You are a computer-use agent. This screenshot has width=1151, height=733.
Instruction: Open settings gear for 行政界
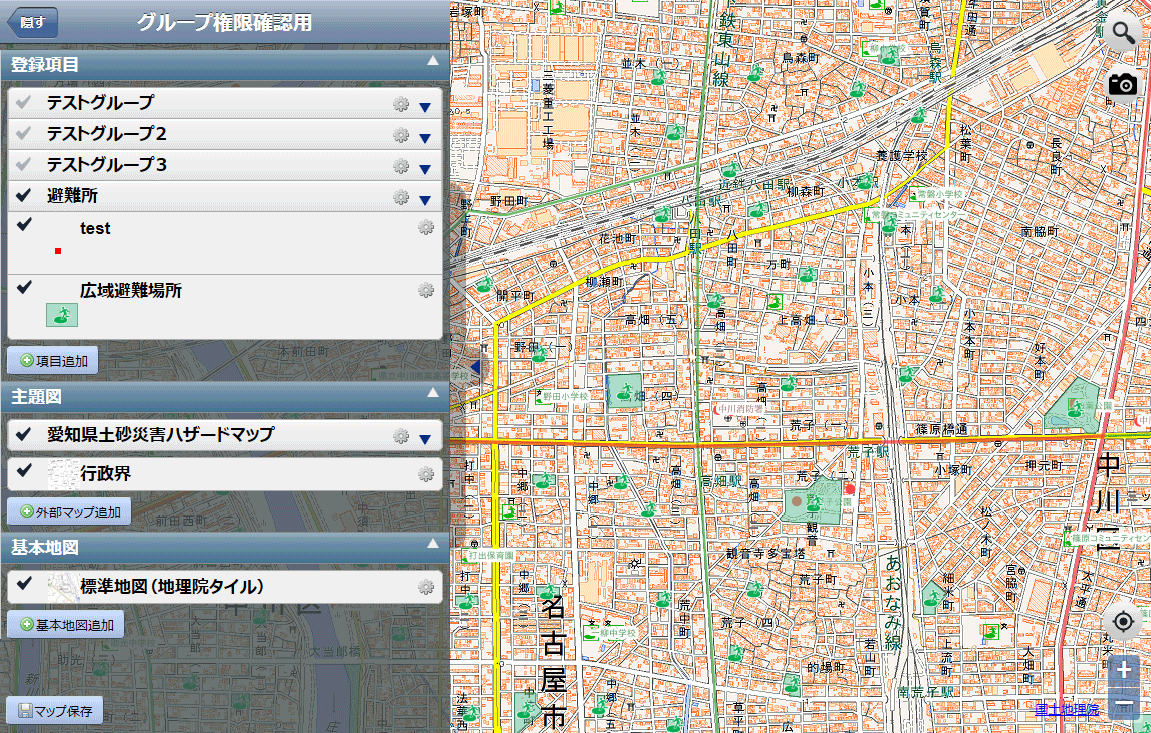point(426,474)
